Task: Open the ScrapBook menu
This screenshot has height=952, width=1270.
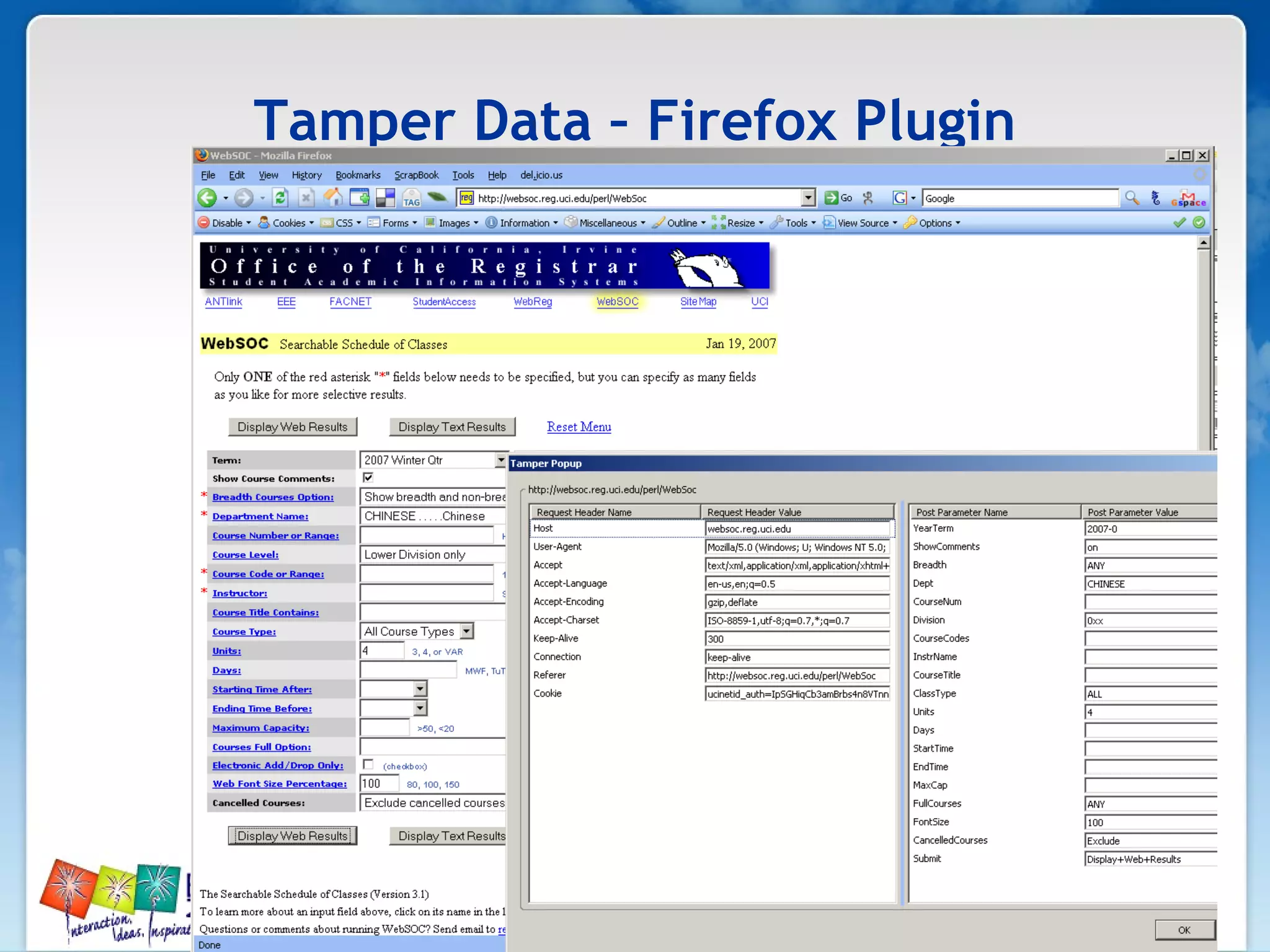Action: pos(417,175)
